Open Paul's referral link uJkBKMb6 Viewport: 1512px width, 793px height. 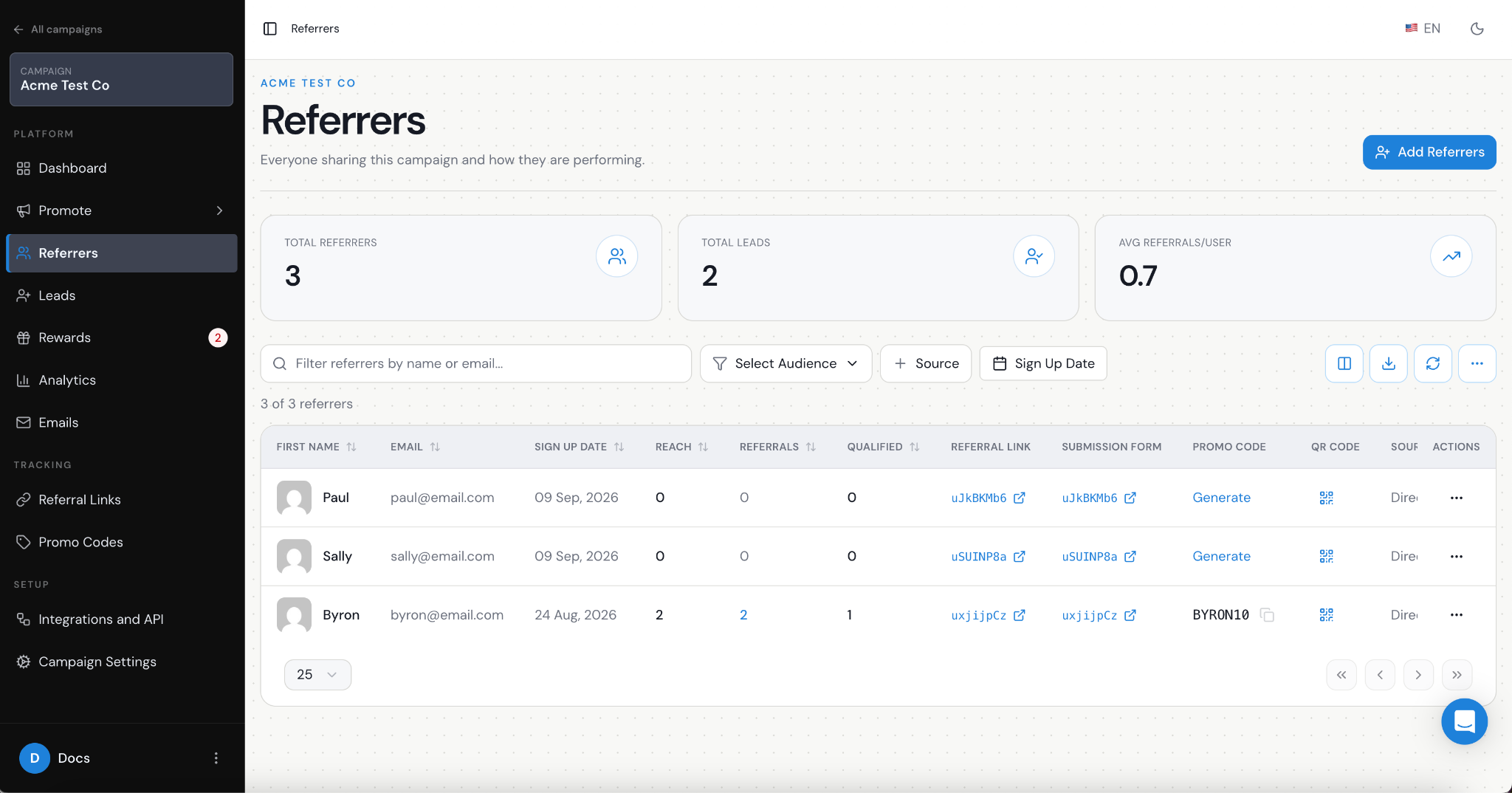(x=988, y=498)
